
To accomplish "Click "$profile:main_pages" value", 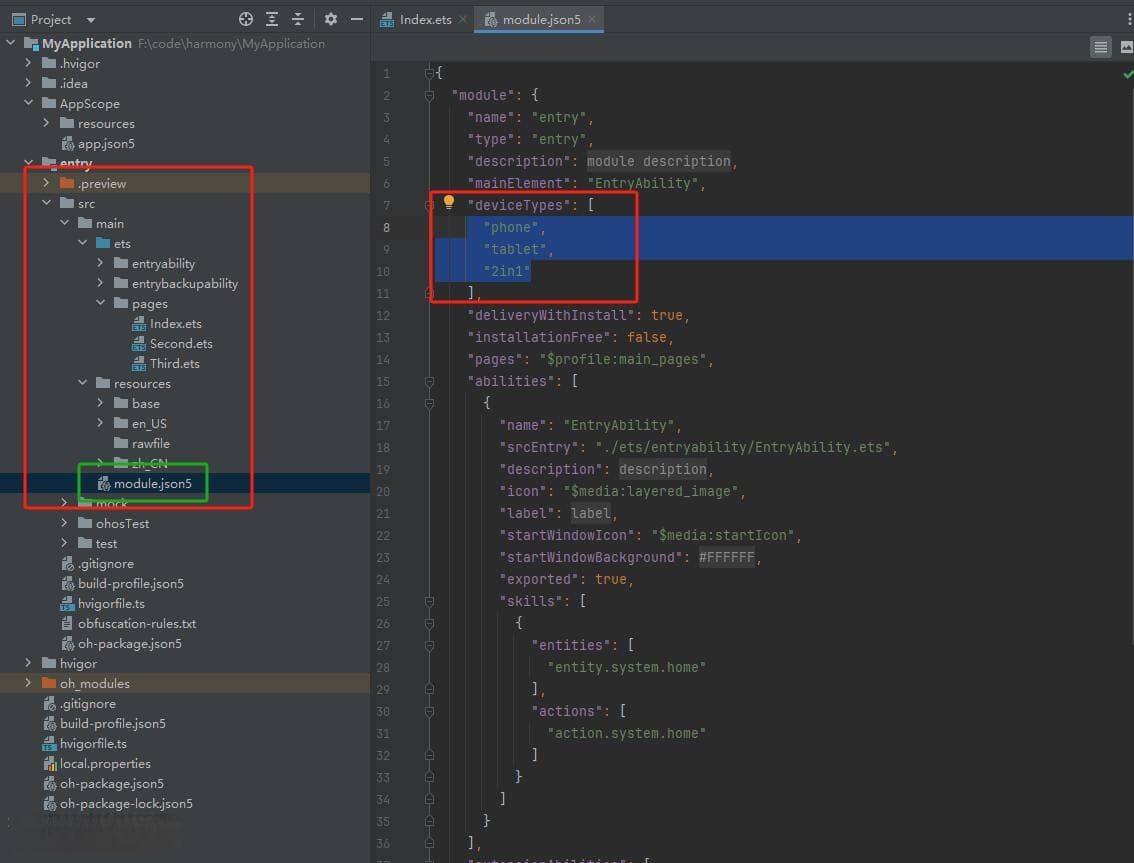I will (x=623, y=359).
